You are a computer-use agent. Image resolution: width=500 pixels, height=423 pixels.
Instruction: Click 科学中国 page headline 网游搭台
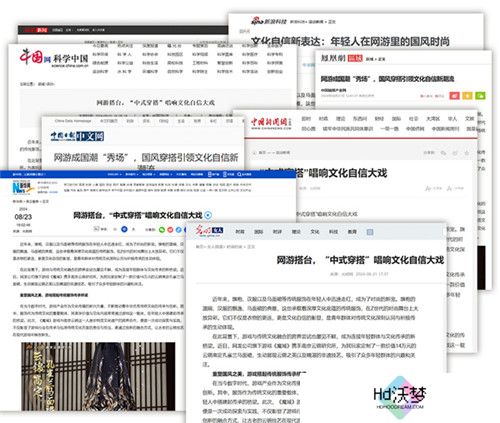(x=156, y=102)
